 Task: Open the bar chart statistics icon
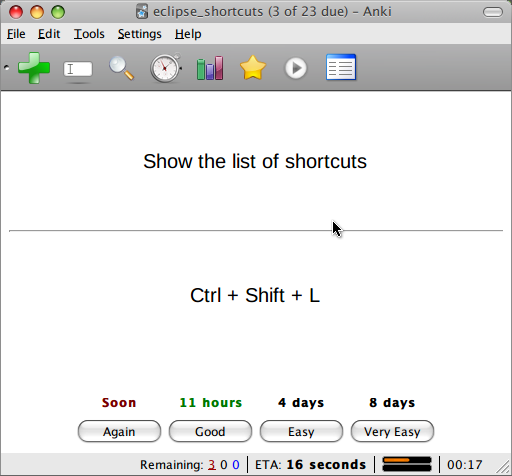(x=210, y=68)
